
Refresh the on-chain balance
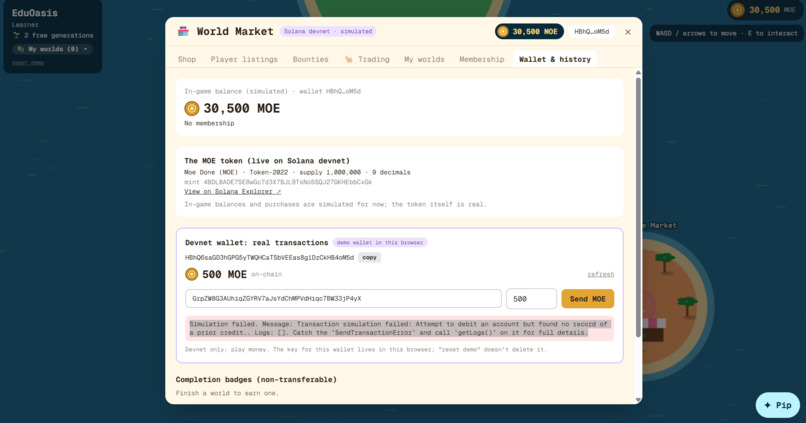point(600,274)
